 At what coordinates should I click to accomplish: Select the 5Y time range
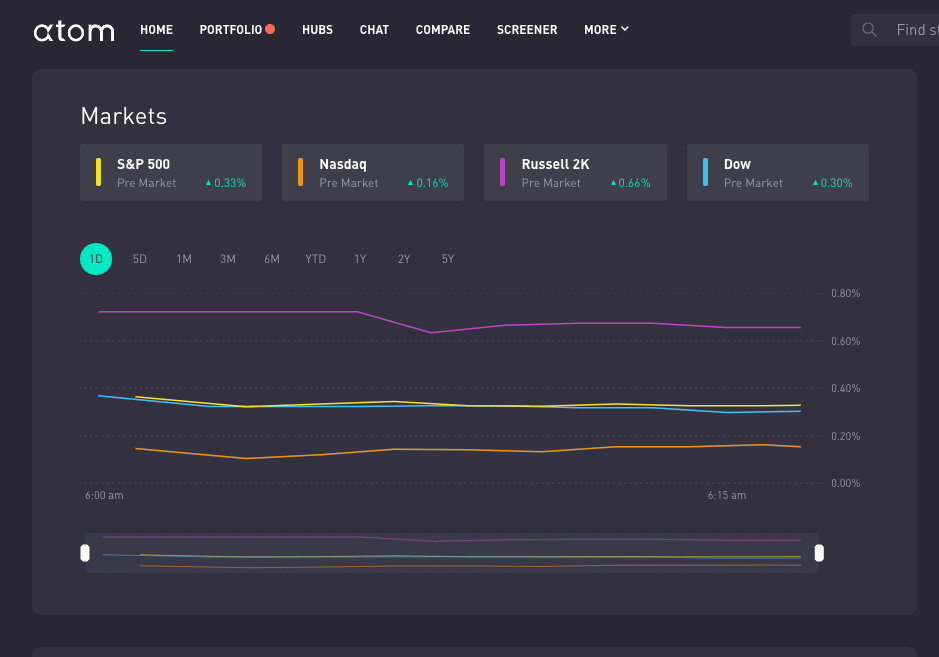pyautogui.click(x=448, y=259)
